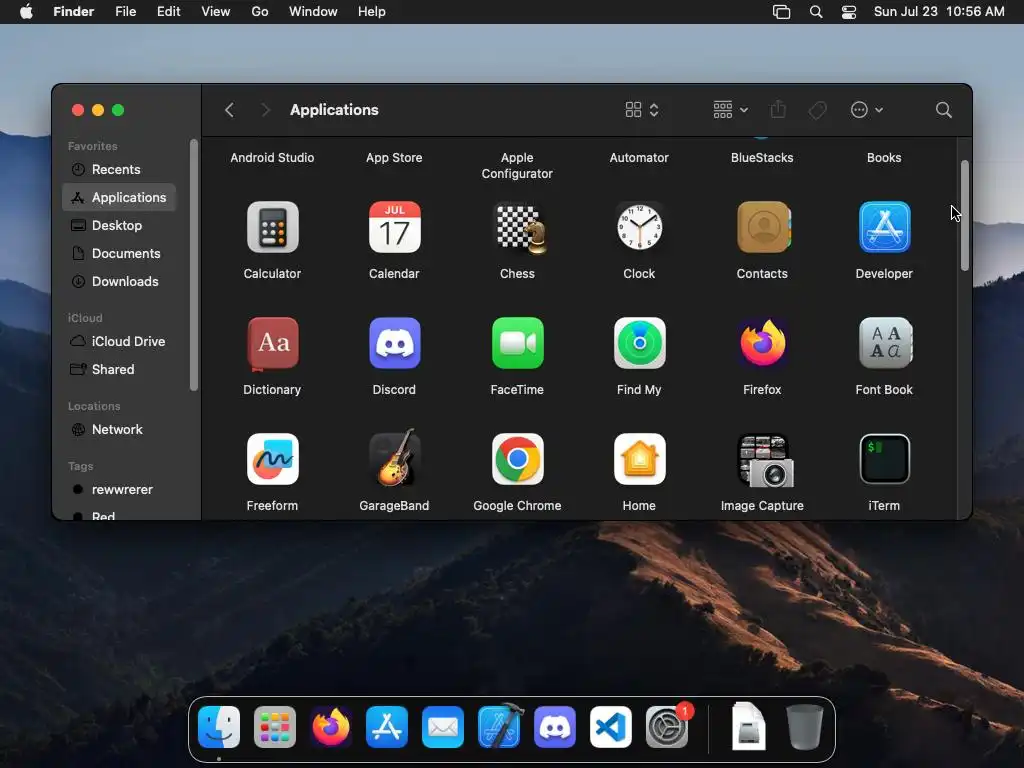Select the Image Capture app icon

coord(764,460)
